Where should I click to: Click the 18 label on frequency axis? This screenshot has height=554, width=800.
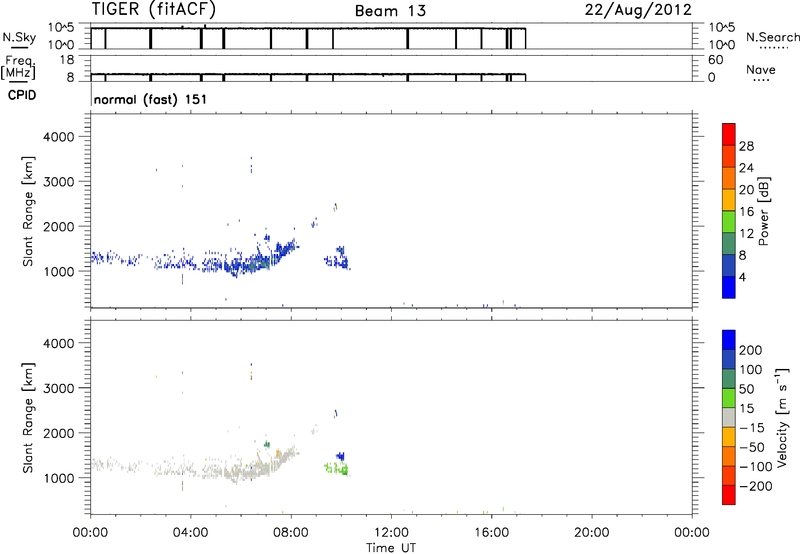(67, 60)
